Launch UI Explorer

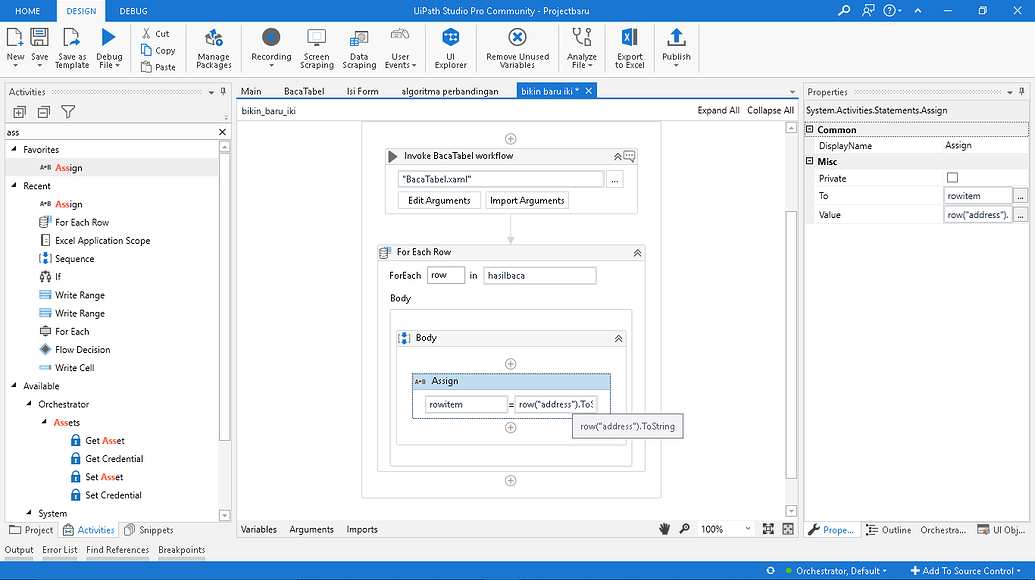point(451,48)
